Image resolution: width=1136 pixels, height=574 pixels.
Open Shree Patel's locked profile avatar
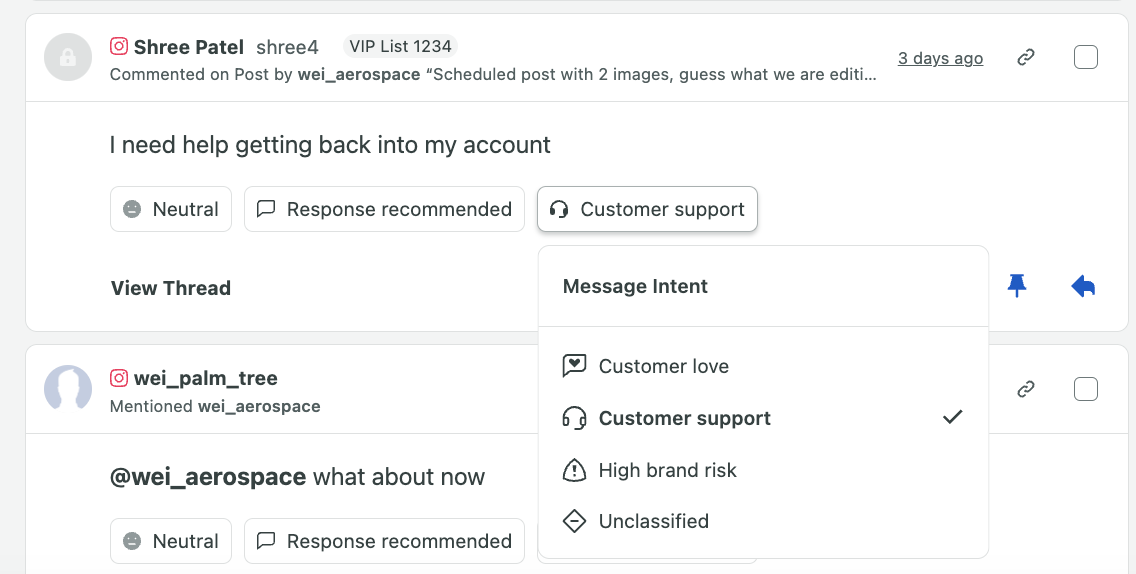pyautogui.click(x=68, y=57)
